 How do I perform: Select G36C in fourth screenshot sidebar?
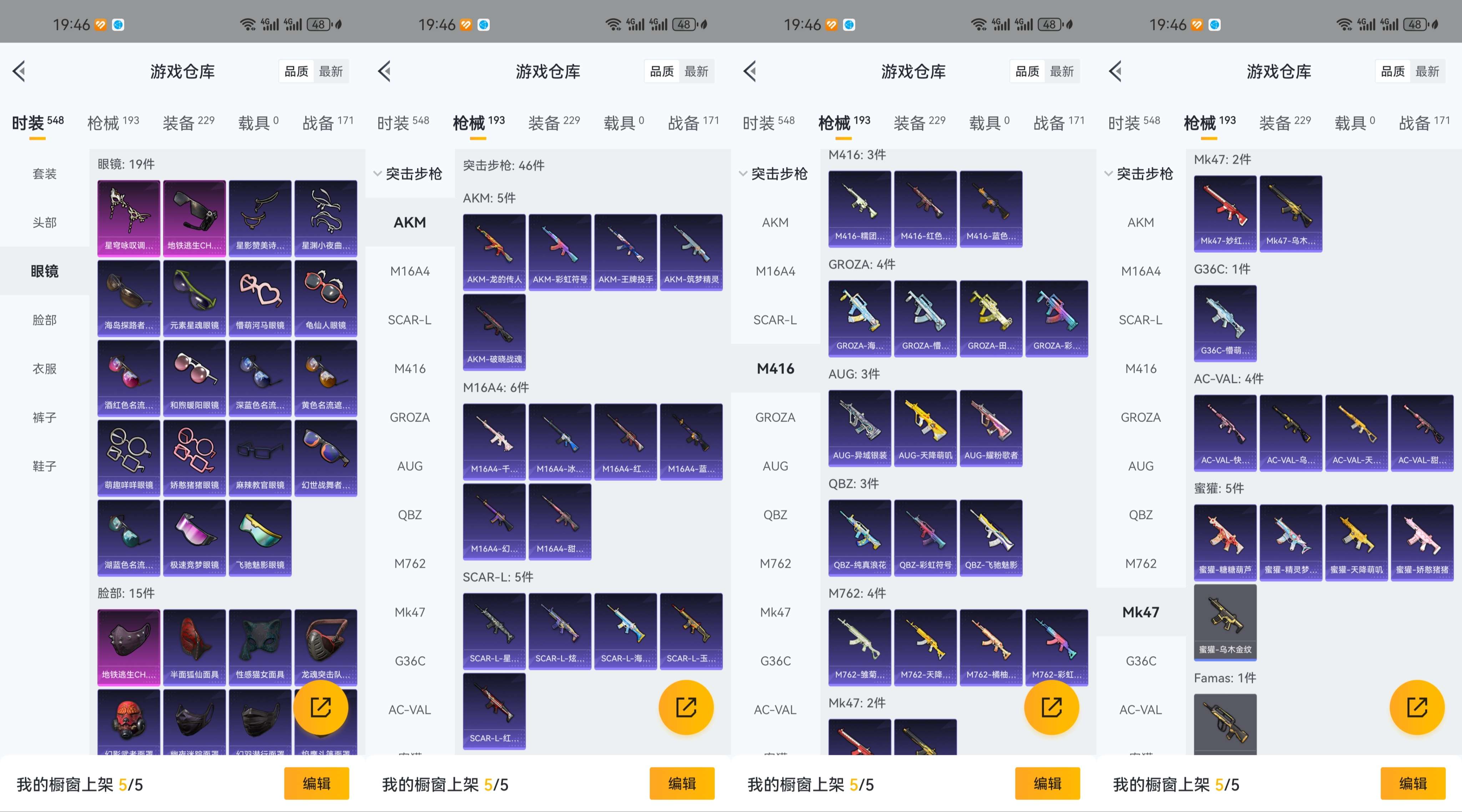pos(1141,661)
